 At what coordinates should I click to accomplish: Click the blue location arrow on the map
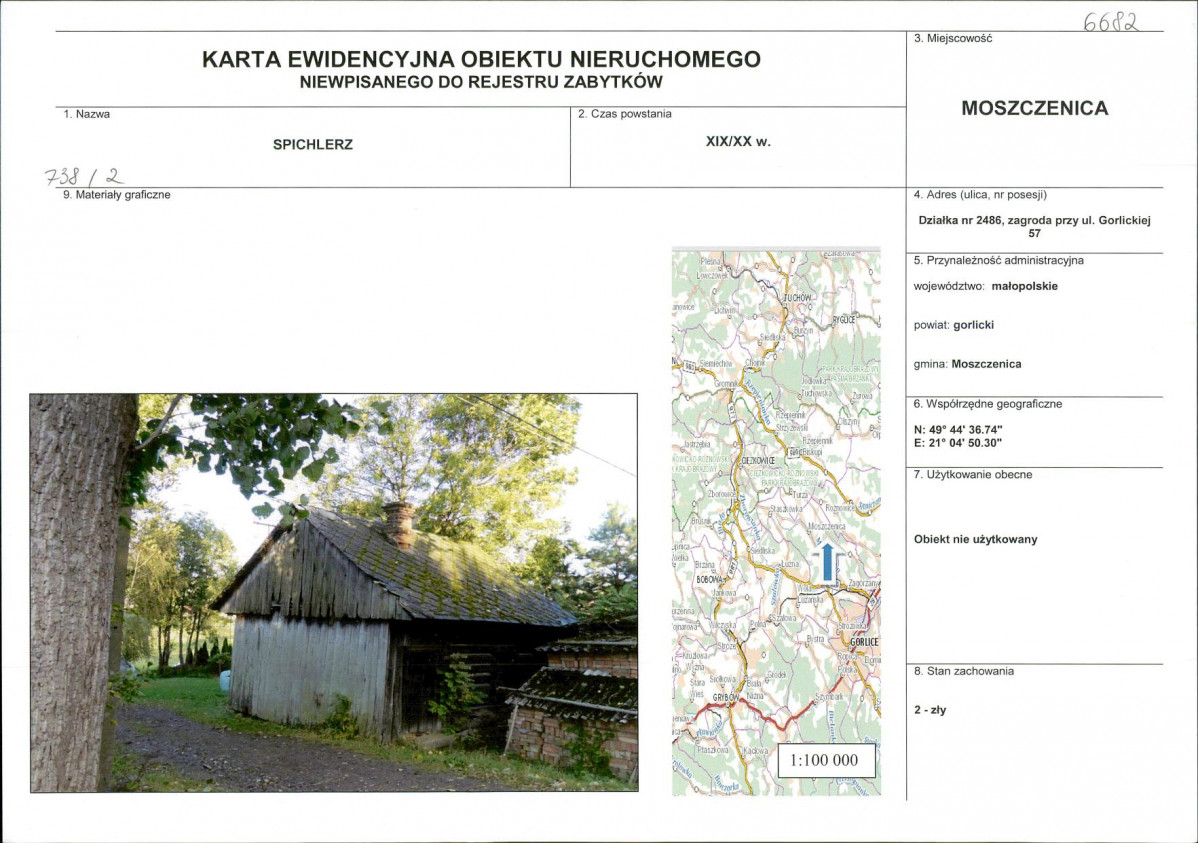click(x=827, y=563)
